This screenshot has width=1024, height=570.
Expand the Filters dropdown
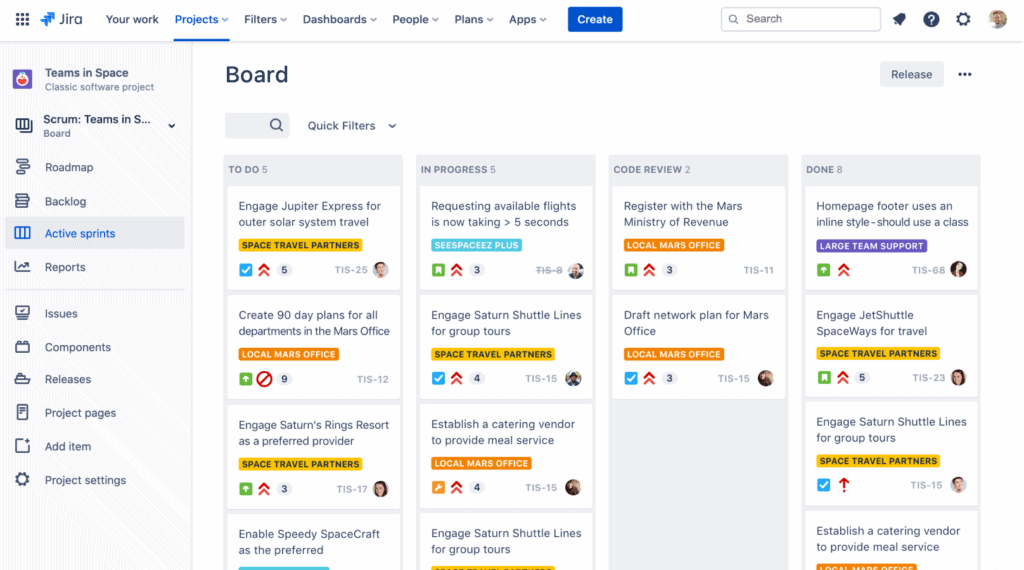[x=265, y=20]
